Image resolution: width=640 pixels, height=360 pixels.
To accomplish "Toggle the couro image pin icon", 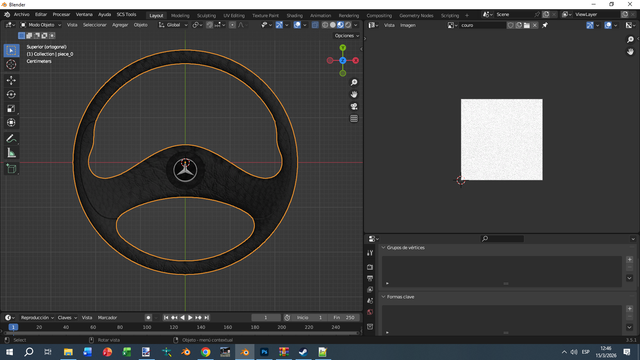I will [x=545, y=25].
